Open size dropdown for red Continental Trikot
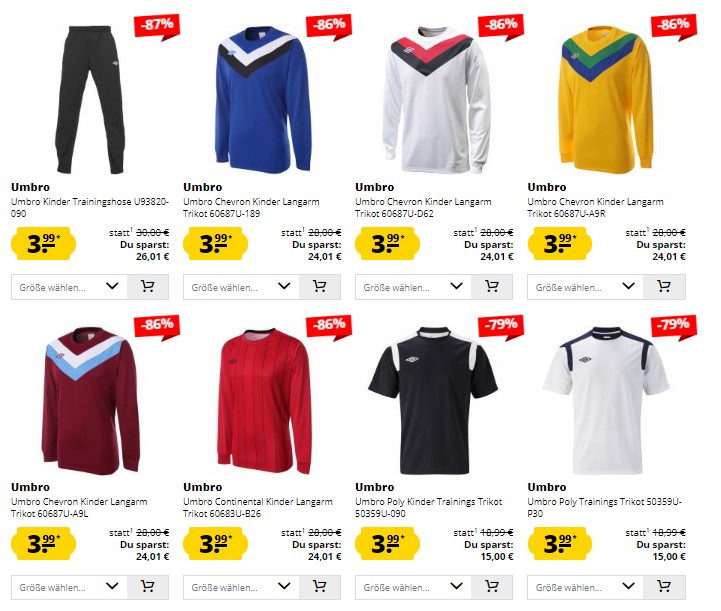 coord(241,587)
